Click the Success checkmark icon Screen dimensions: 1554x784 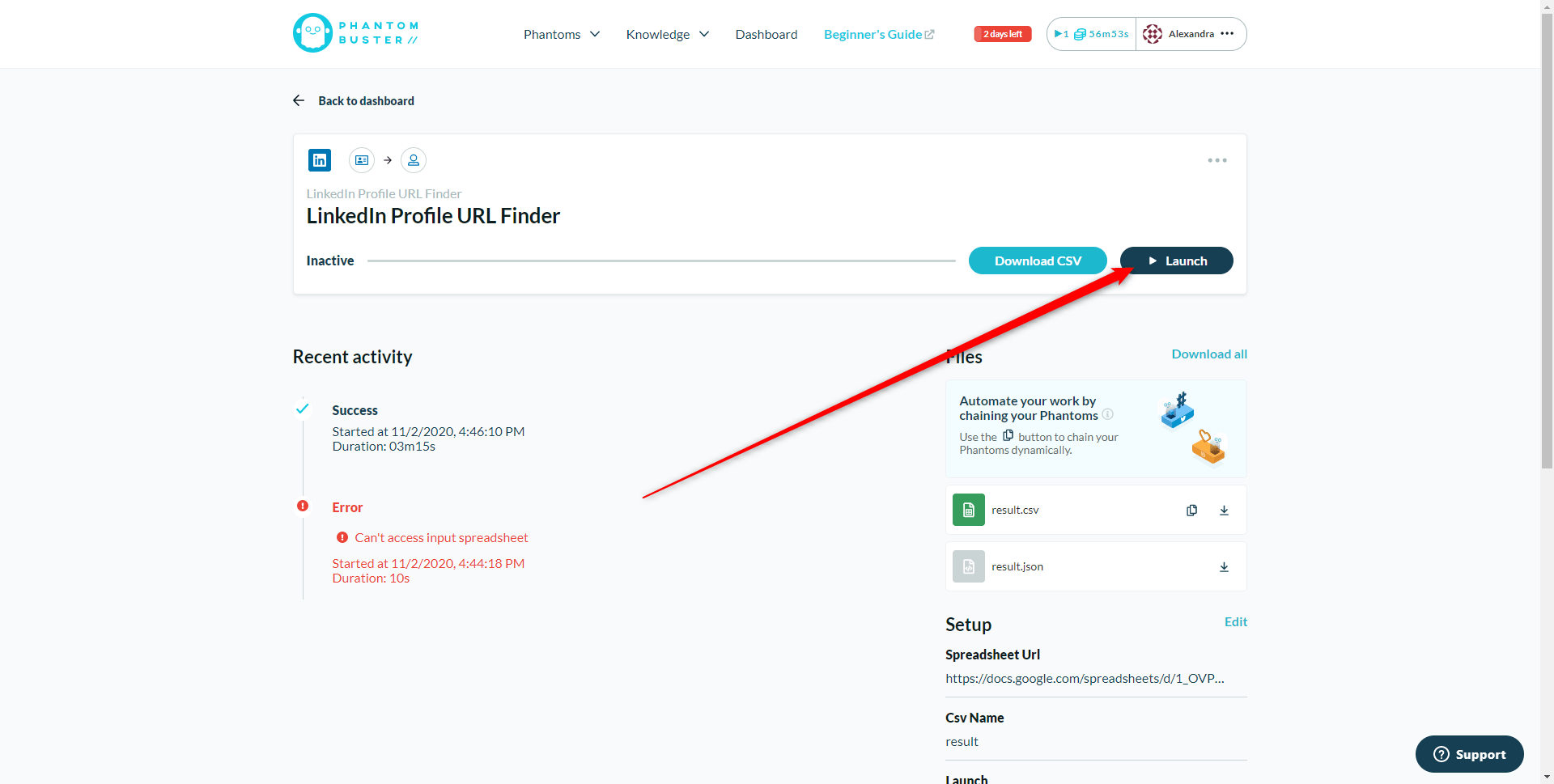pos(302,409)
